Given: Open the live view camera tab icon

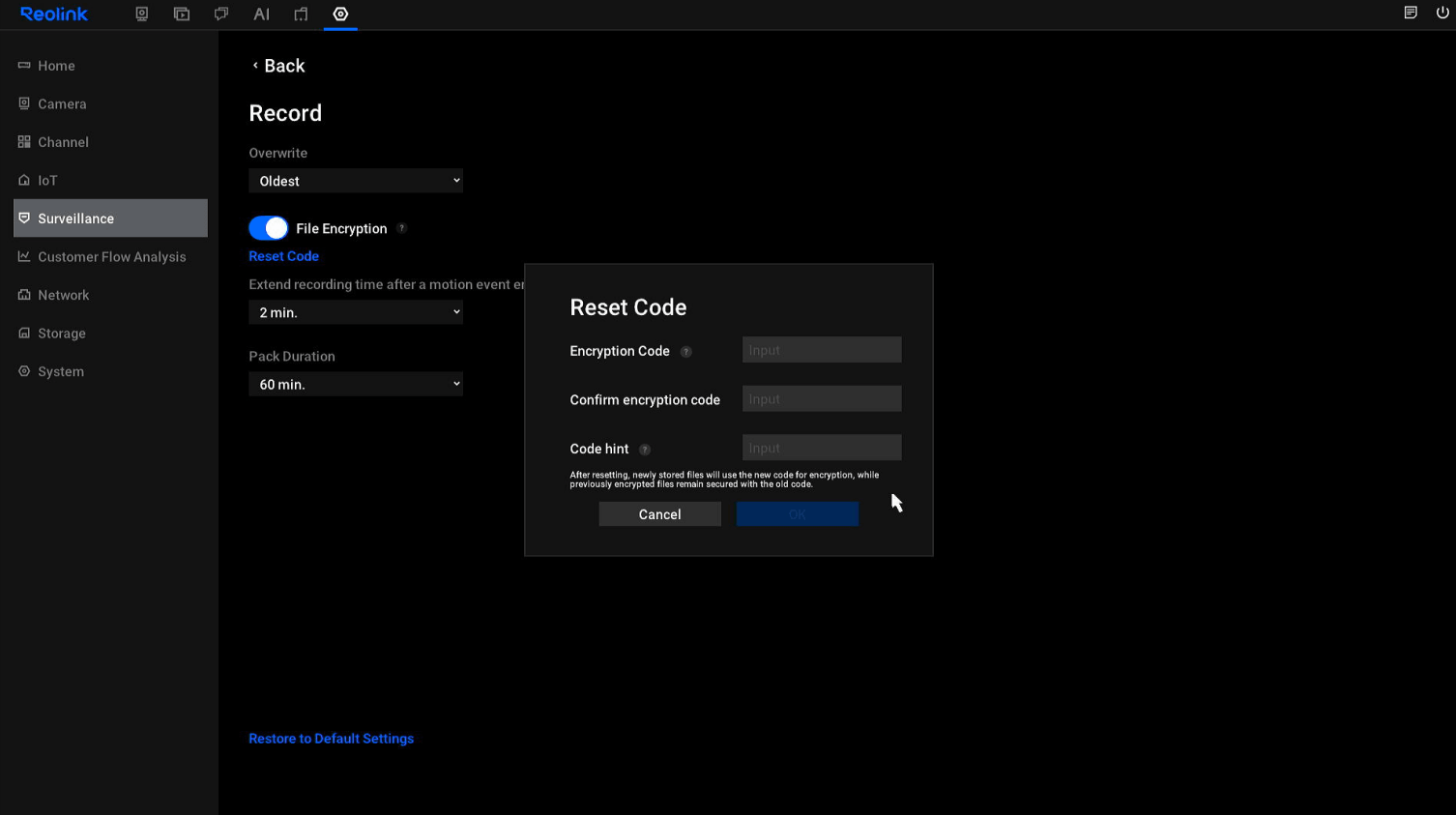Looking at the screenshot, I should click(x=142, y=14).
